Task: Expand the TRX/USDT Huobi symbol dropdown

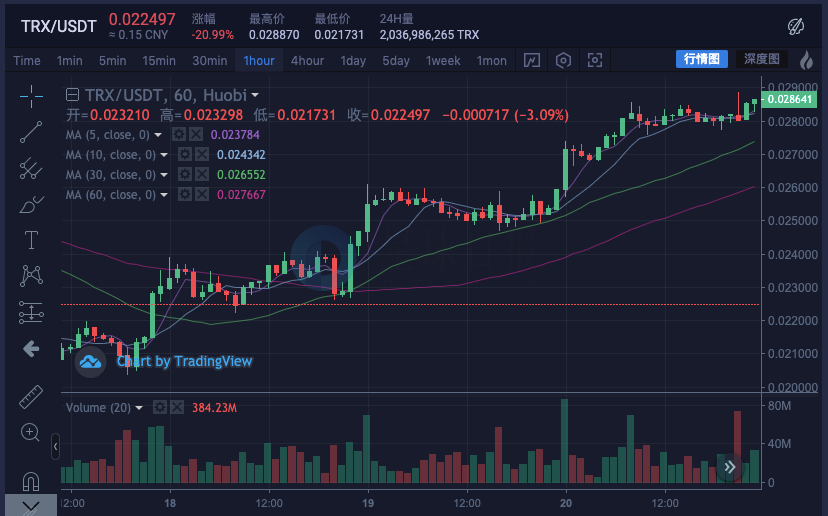Action: (255, 96)
